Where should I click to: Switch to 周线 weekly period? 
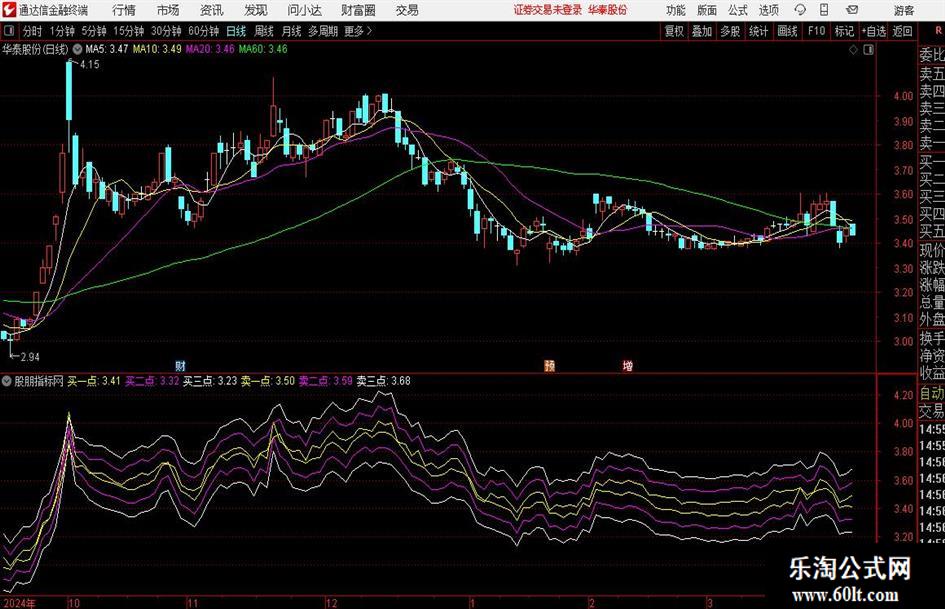tap(264, 31)
